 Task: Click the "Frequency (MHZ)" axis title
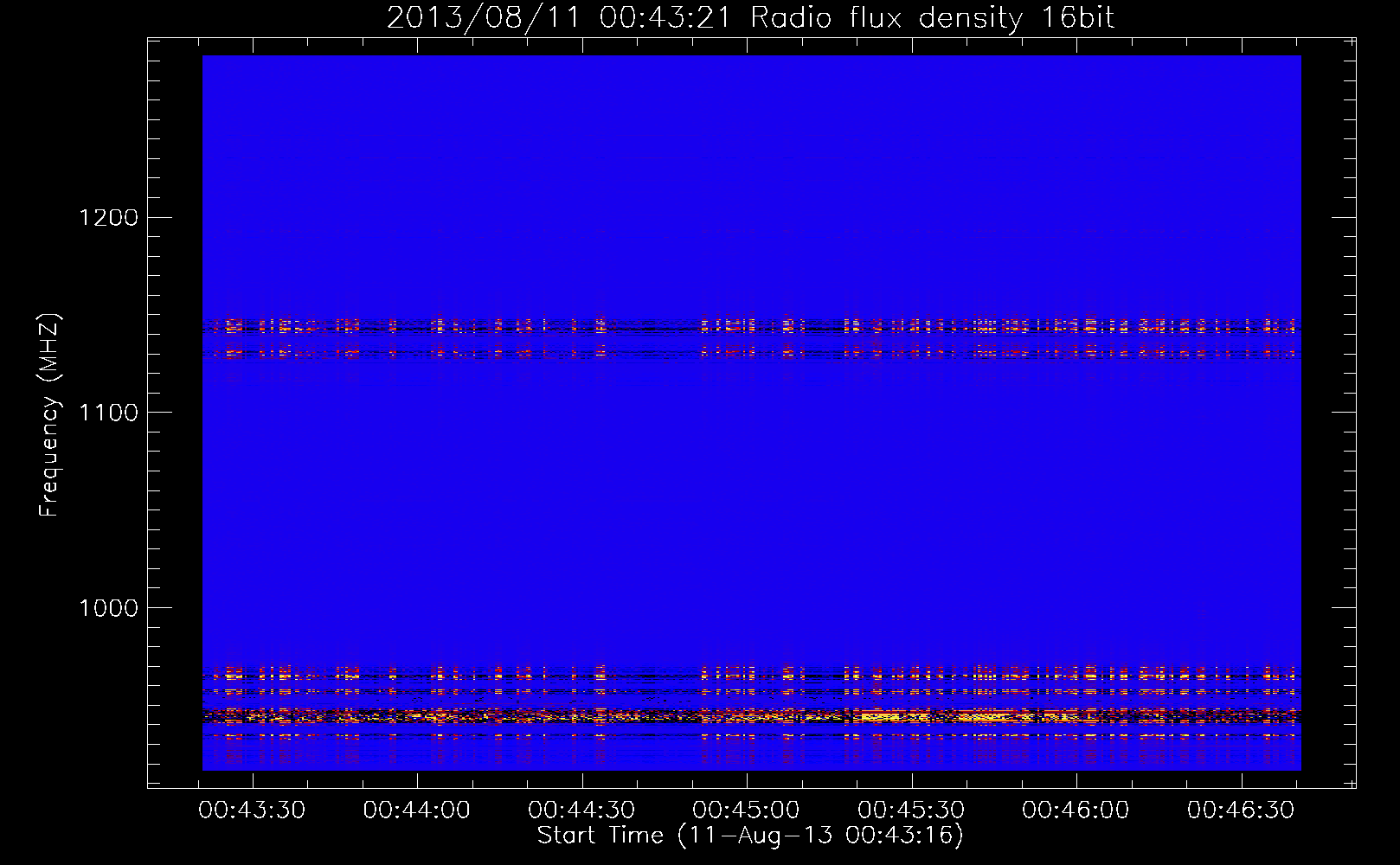pyautogui.click(x=49, y=415)
